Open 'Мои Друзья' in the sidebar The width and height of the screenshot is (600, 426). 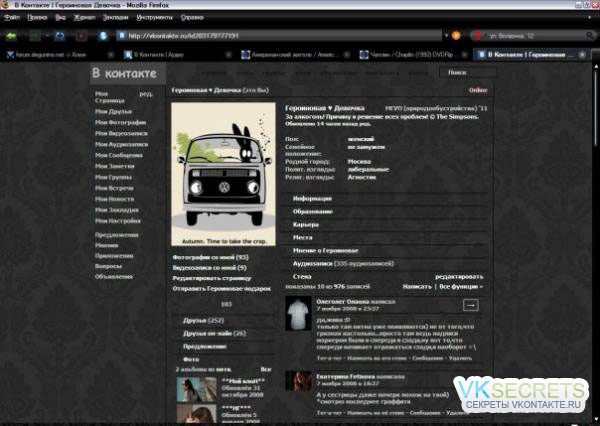coord(113,111)
